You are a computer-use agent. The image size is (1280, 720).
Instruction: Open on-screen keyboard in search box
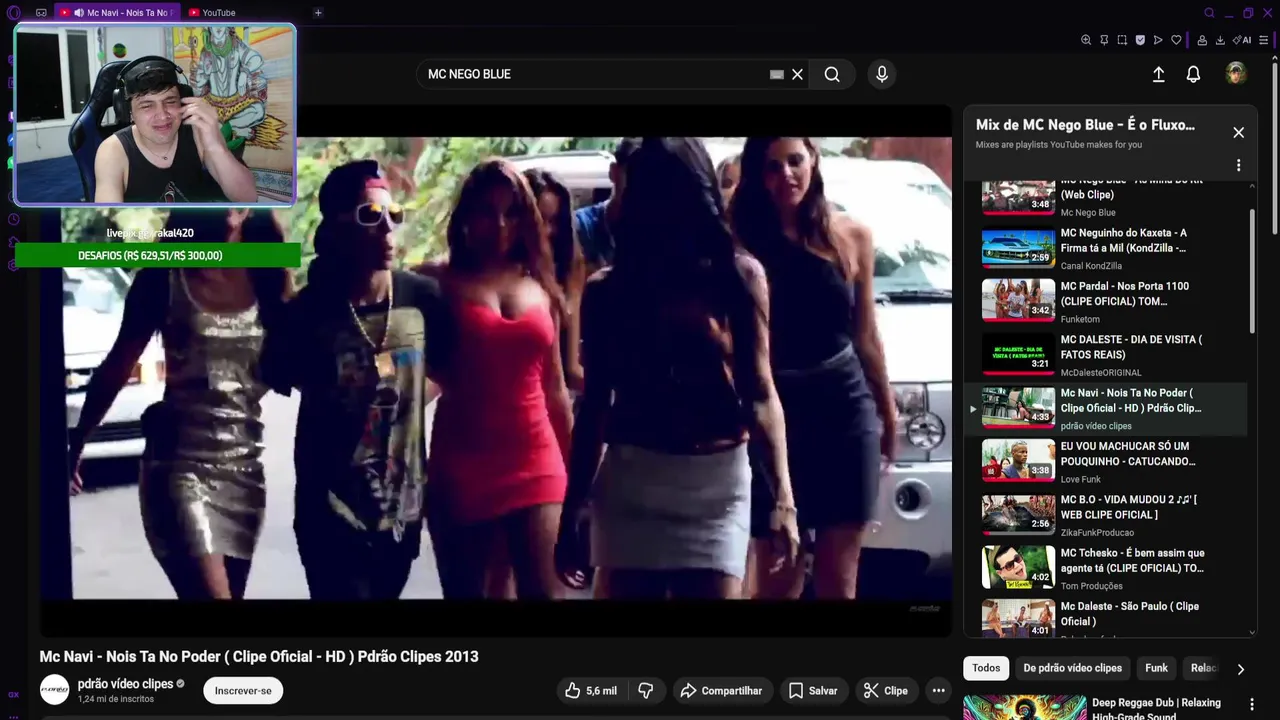pos(776,74)
